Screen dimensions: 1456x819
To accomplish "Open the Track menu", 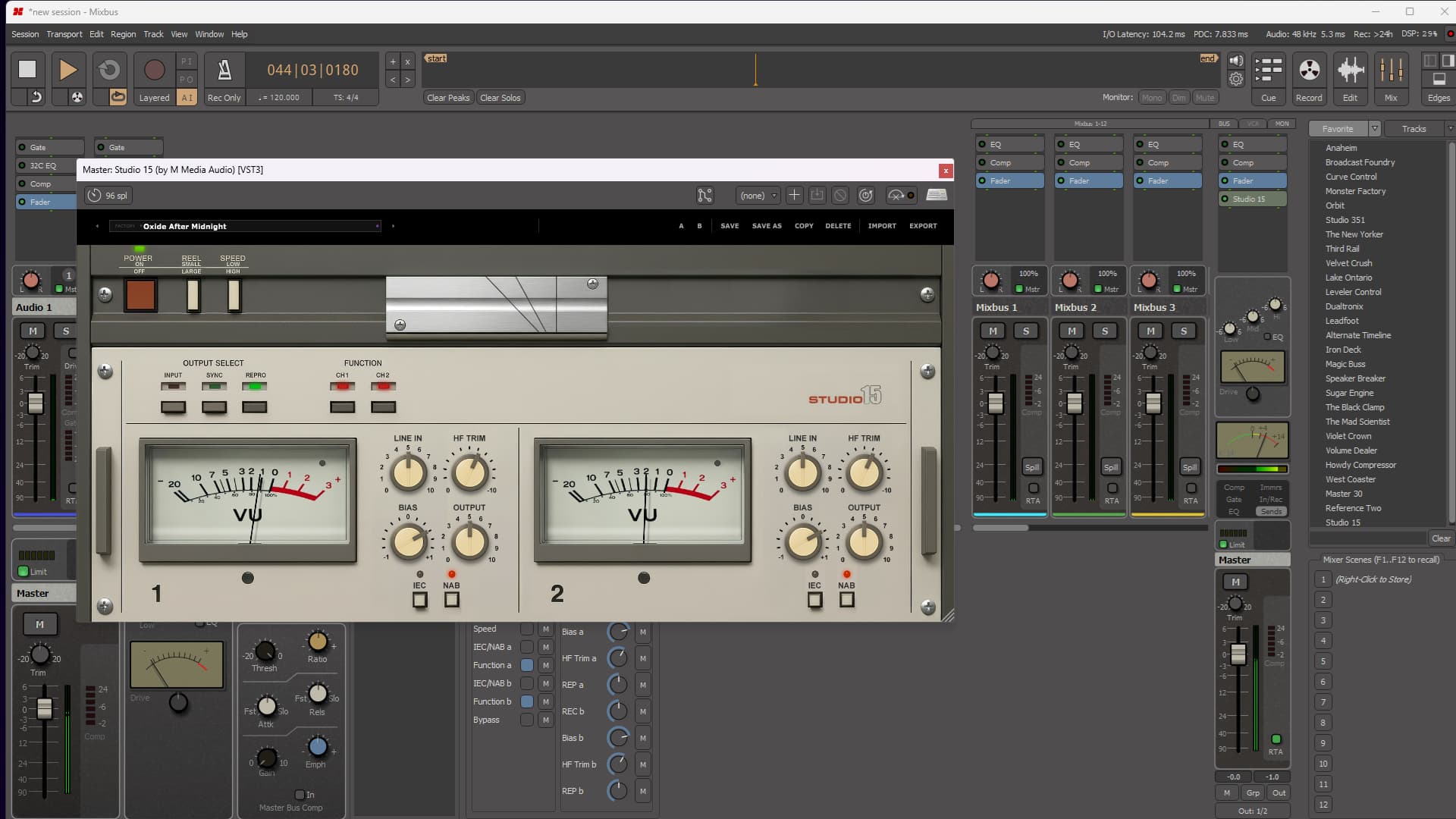I will pos(153,34).
